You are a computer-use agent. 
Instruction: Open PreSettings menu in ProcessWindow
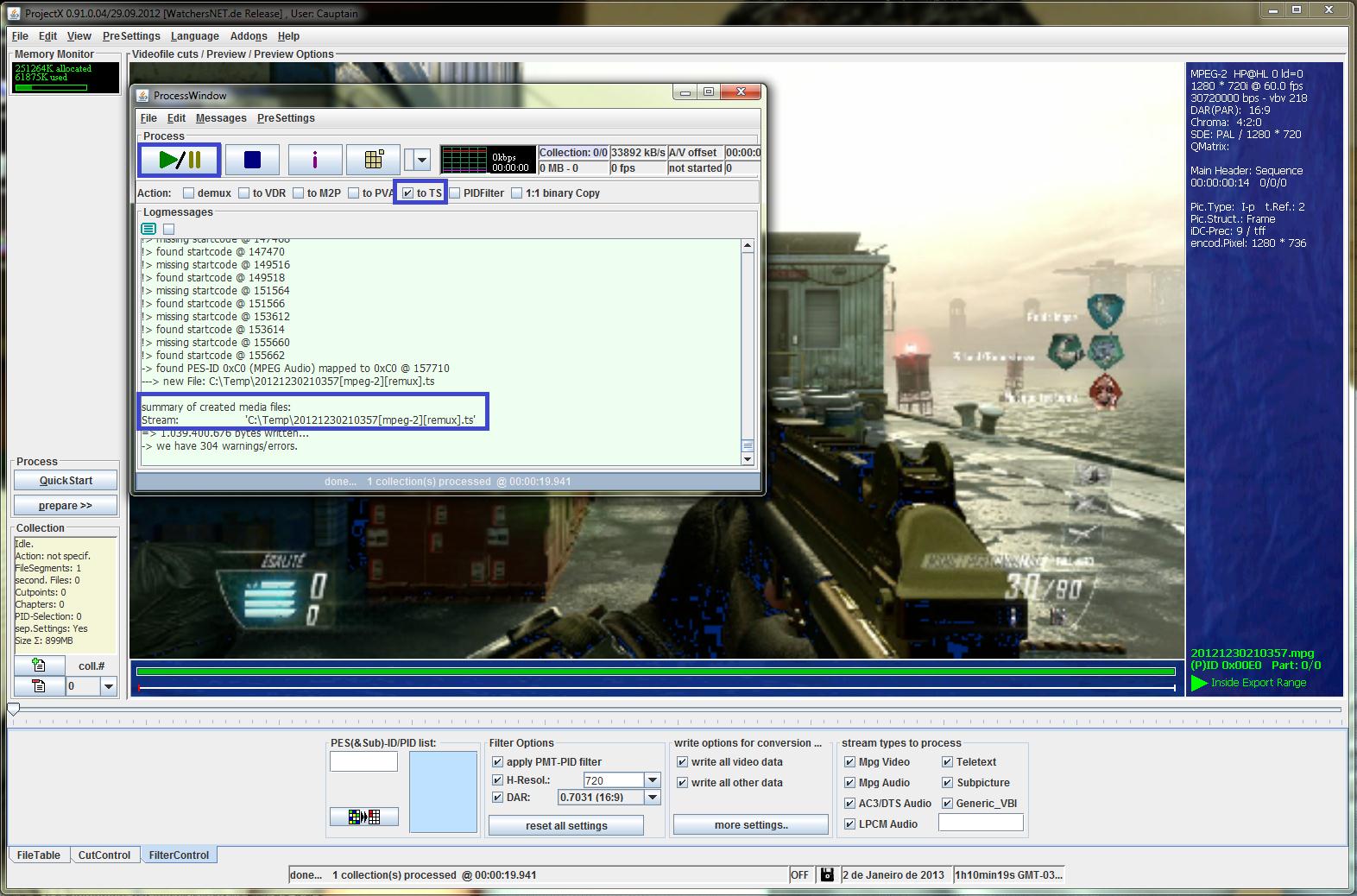point(286,118)
